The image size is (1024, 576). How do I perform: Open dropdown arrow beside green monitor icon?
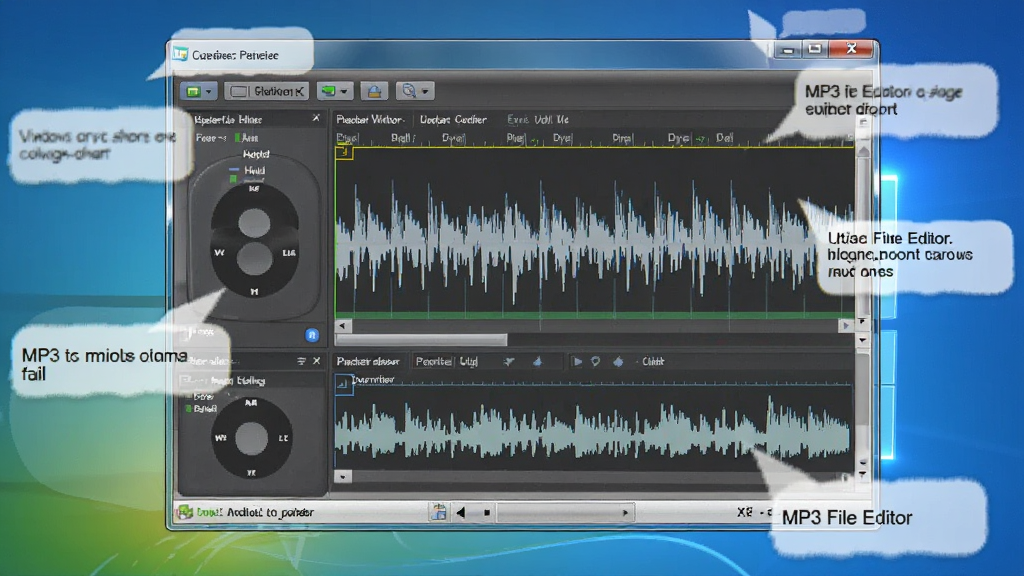(344, 91)
